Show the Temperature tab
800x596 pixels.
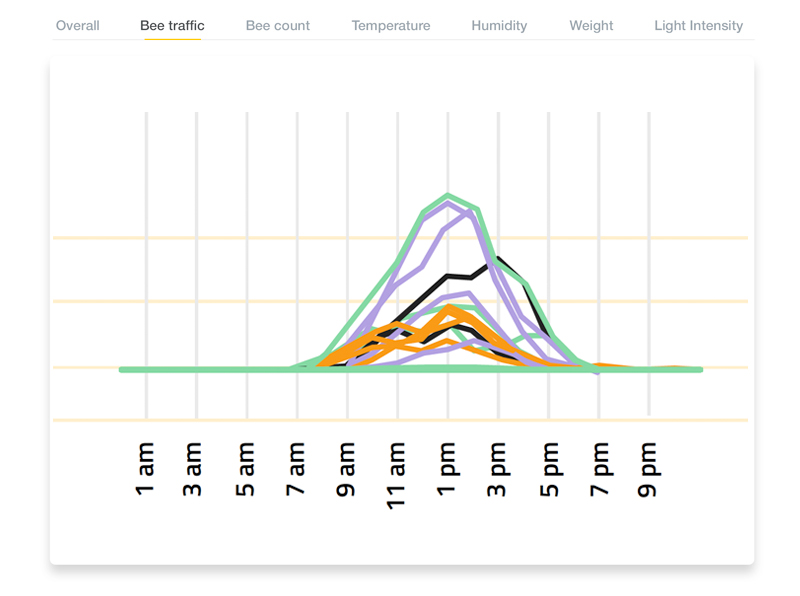tap(391, 25)
